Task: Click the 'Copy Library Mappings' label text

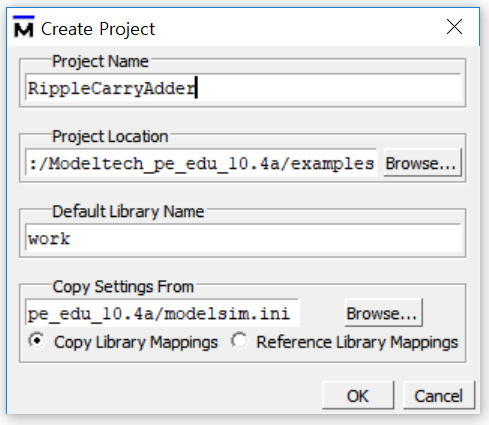Action: point(136,342)
